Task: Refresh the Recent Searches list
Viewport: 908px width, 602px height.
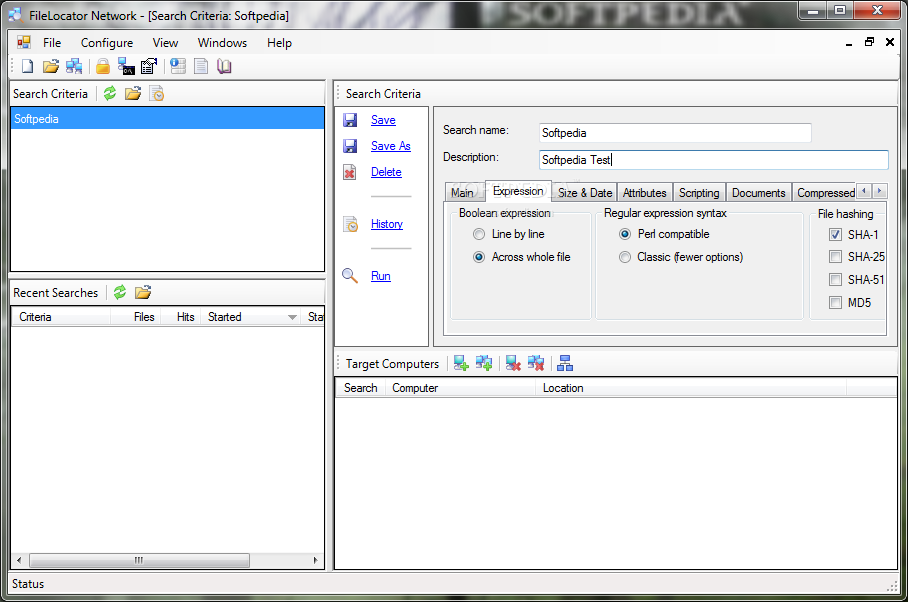Action: click(x=120, y=292)
